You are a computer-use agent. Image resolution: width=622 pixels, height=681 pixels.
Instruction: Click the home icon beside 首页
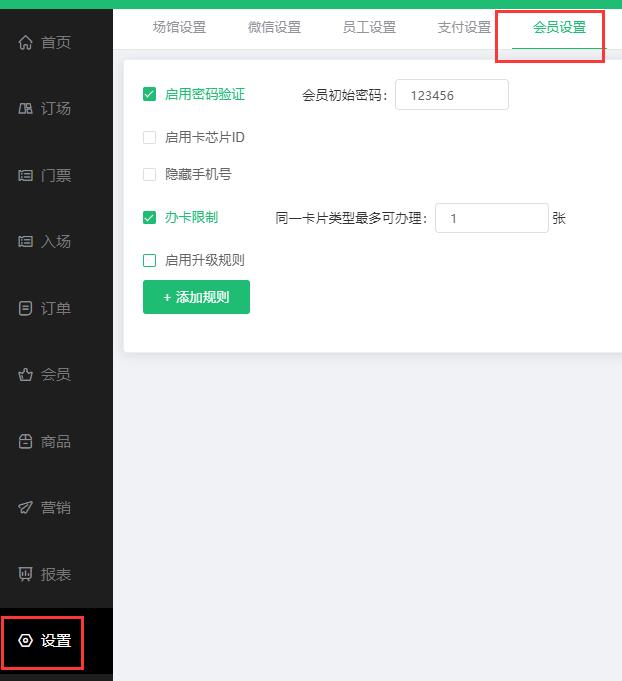pyautogui.click(x=25, y=42)
